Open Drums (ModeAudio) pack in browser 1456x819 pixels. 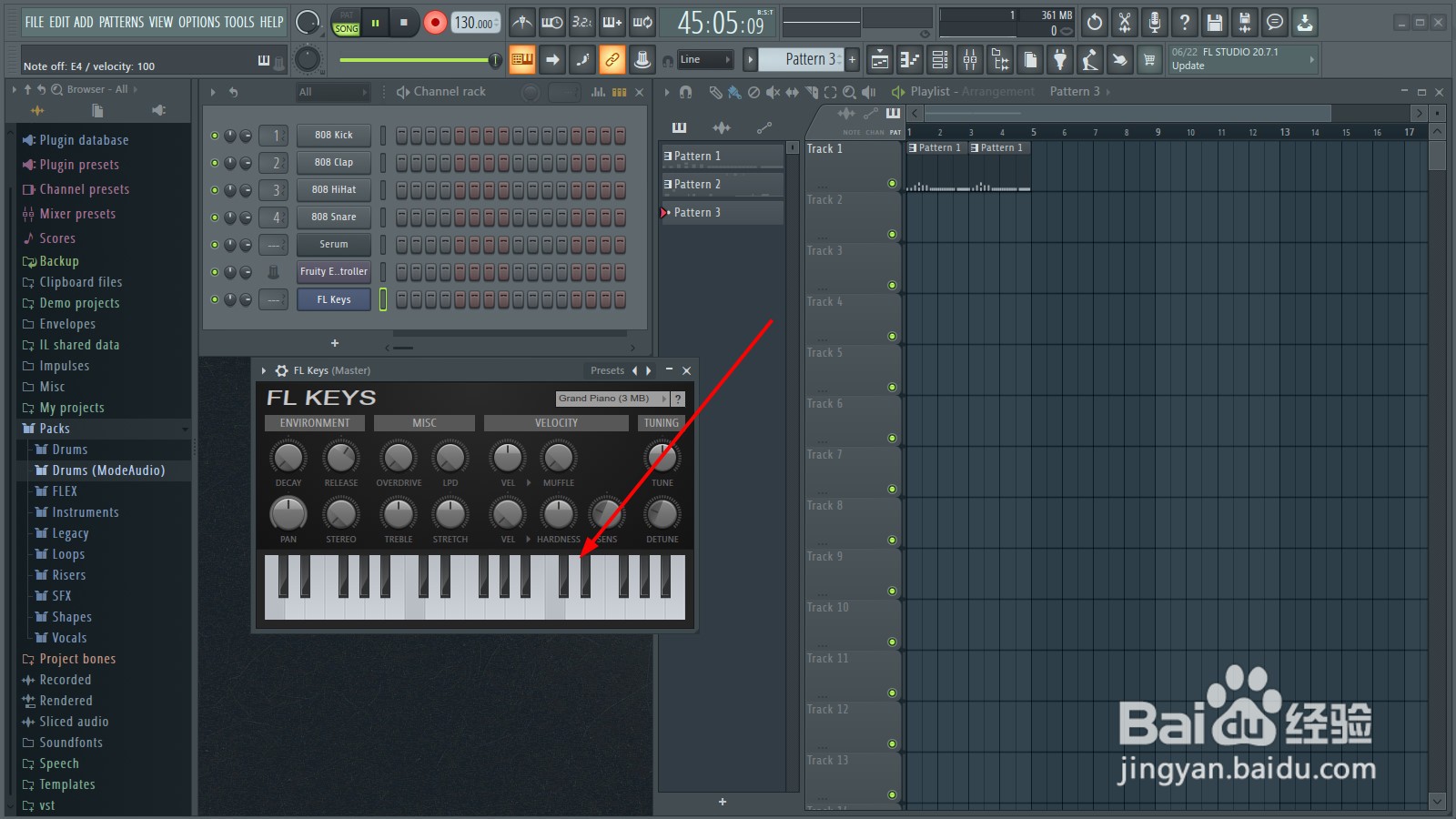(108, 470)
